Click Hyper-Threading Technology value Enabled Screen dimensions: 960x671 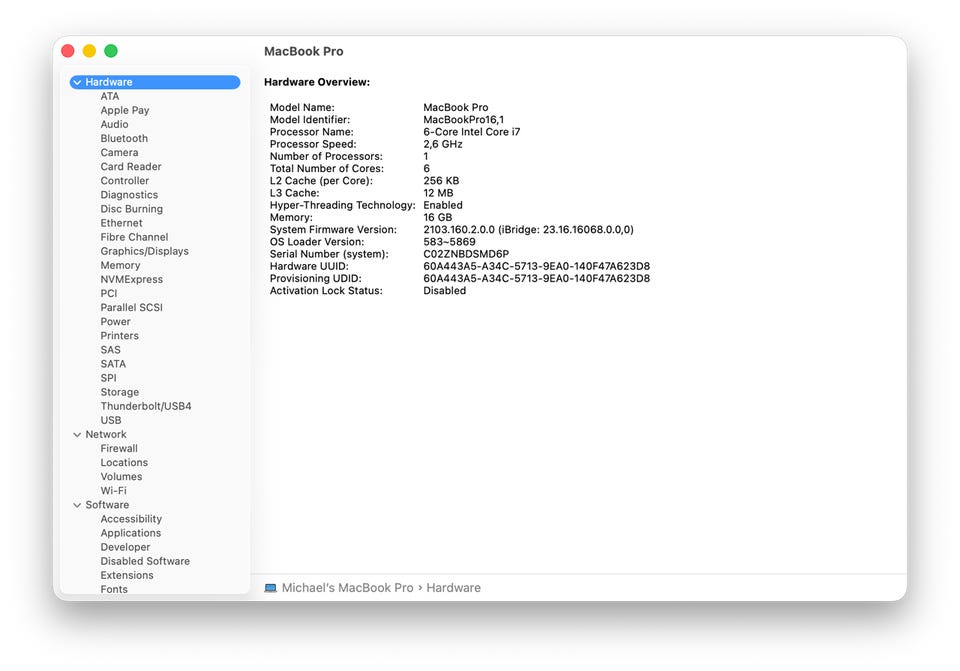[x=443, y=205]
